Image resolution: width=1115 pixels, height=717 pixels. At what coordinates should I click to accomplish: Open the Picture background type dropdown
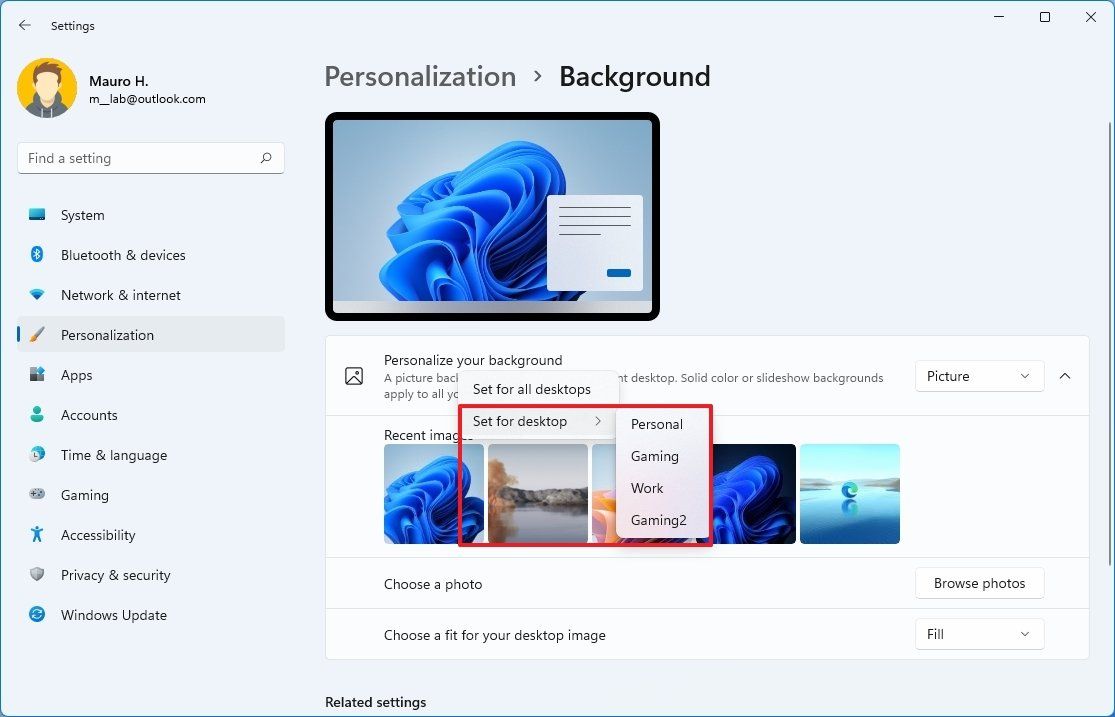click(978, 376)
